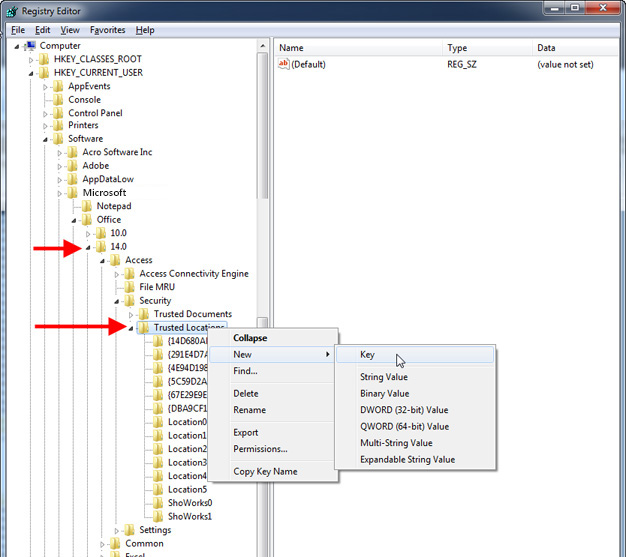The width and height of the screenshot is (626, 557).
Task: Click the Computer icon at tree root
Action: pos(30,46)
